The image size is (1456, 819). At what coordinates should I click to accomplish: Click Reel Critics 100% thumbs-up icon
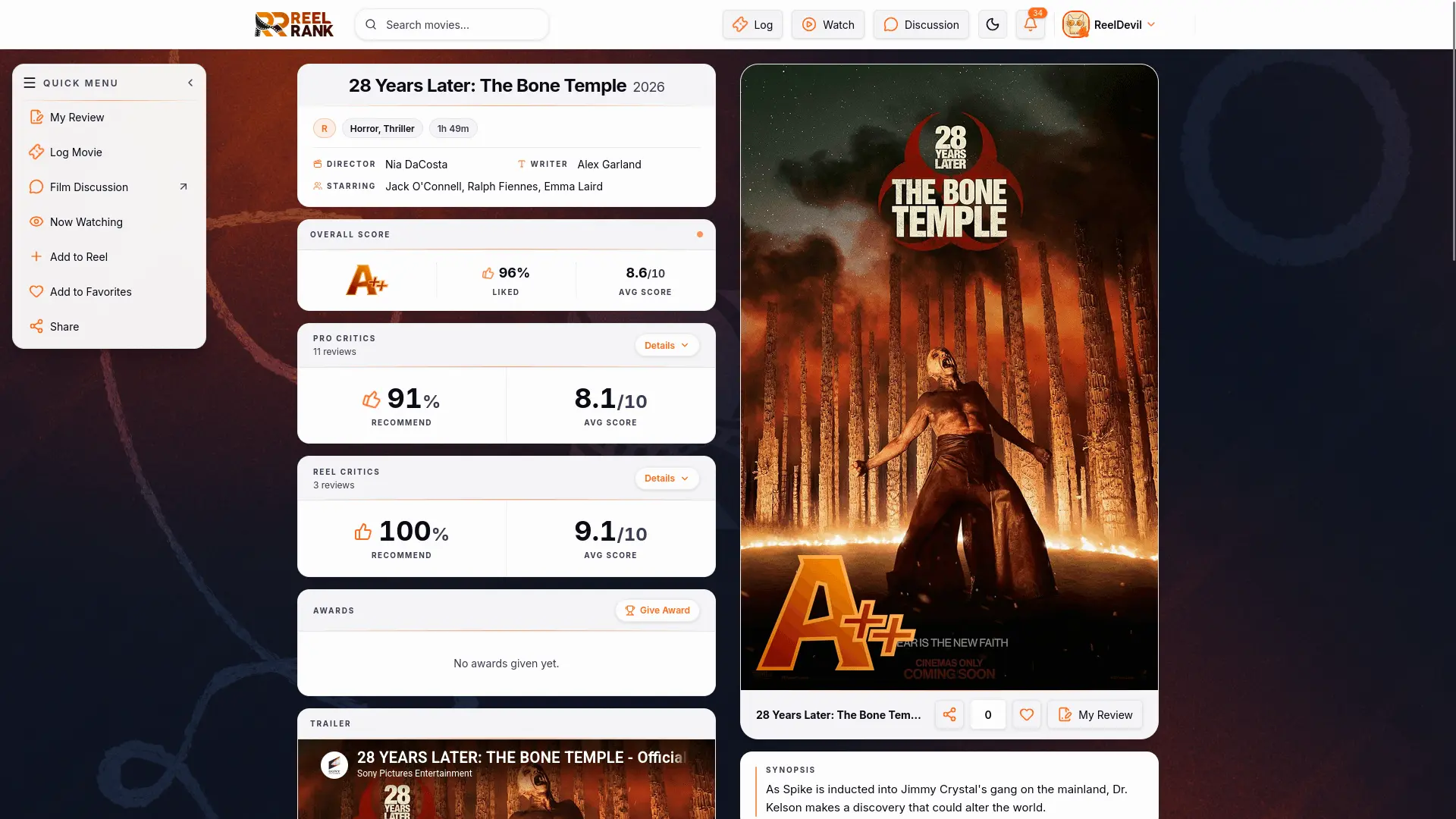click(363, 532)
